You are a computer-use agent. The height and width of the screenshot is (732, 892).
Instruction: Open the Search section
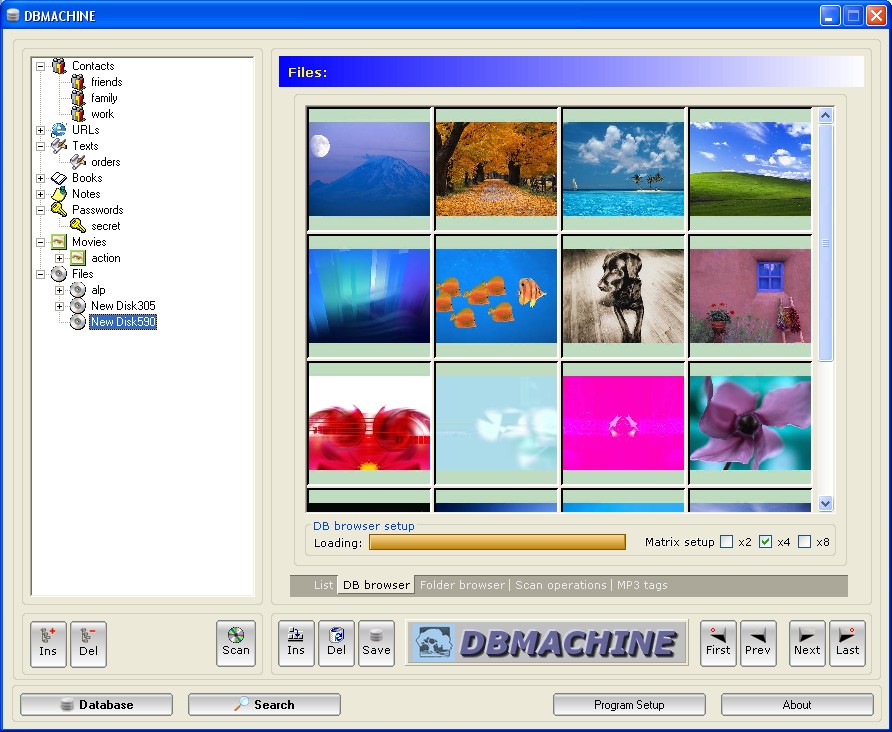click(265, 704)
